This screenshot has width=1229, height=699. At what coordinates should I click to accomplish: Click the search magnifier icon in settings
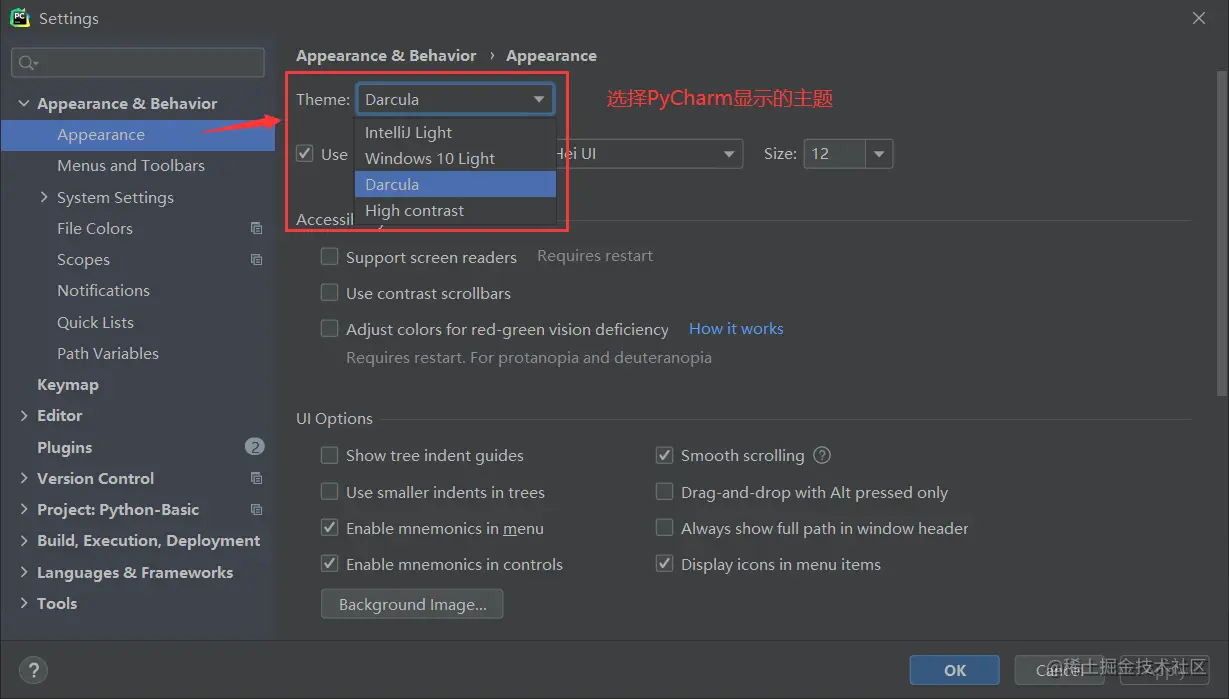[27, 63]
